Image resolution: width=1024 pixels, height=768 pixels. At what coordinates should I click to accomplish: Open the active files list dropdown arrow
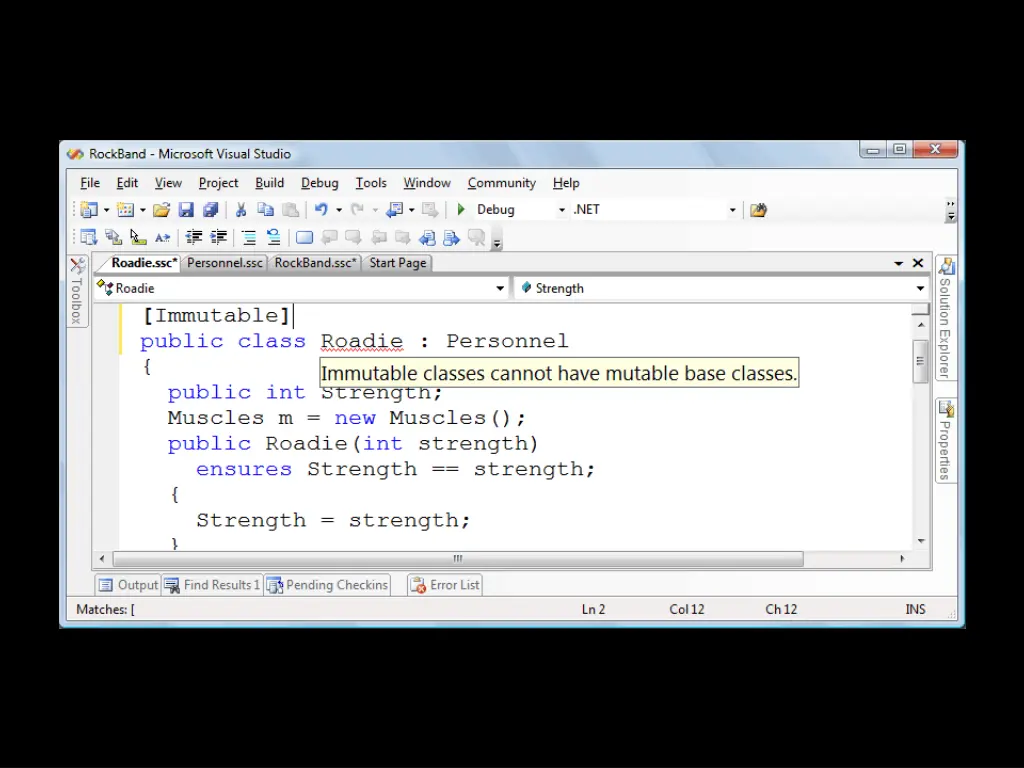tap(899, 263)
